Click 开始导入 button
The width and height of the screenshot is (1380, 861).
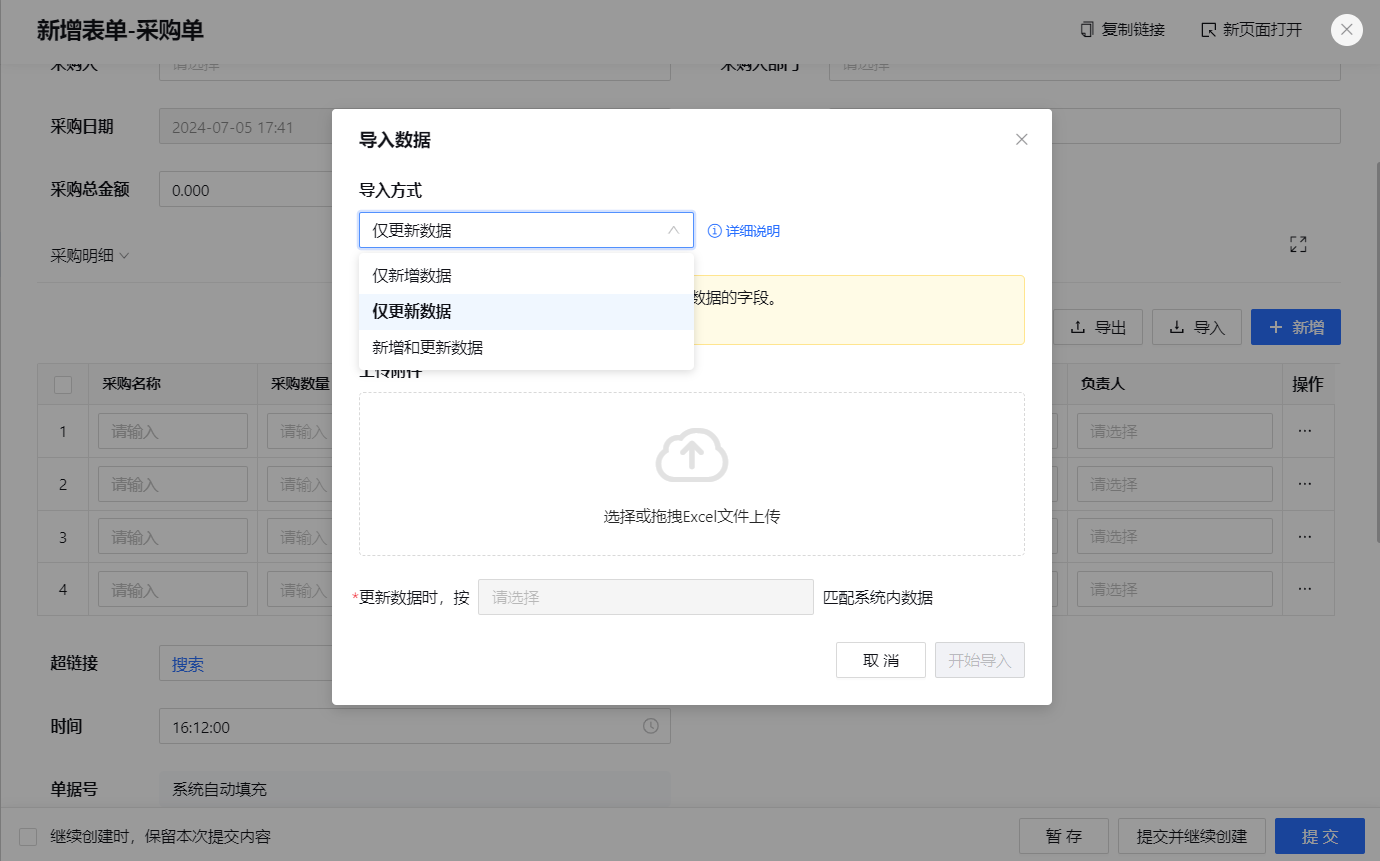click(x=980, y=660)
